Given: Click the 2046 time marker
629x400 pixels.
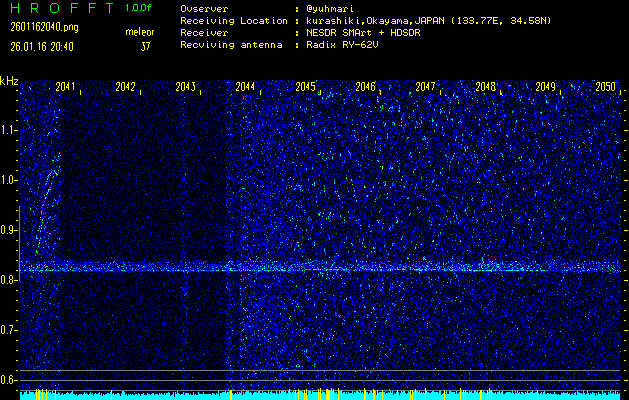Looking at the screenshot, I should click(x=365, y=87).
